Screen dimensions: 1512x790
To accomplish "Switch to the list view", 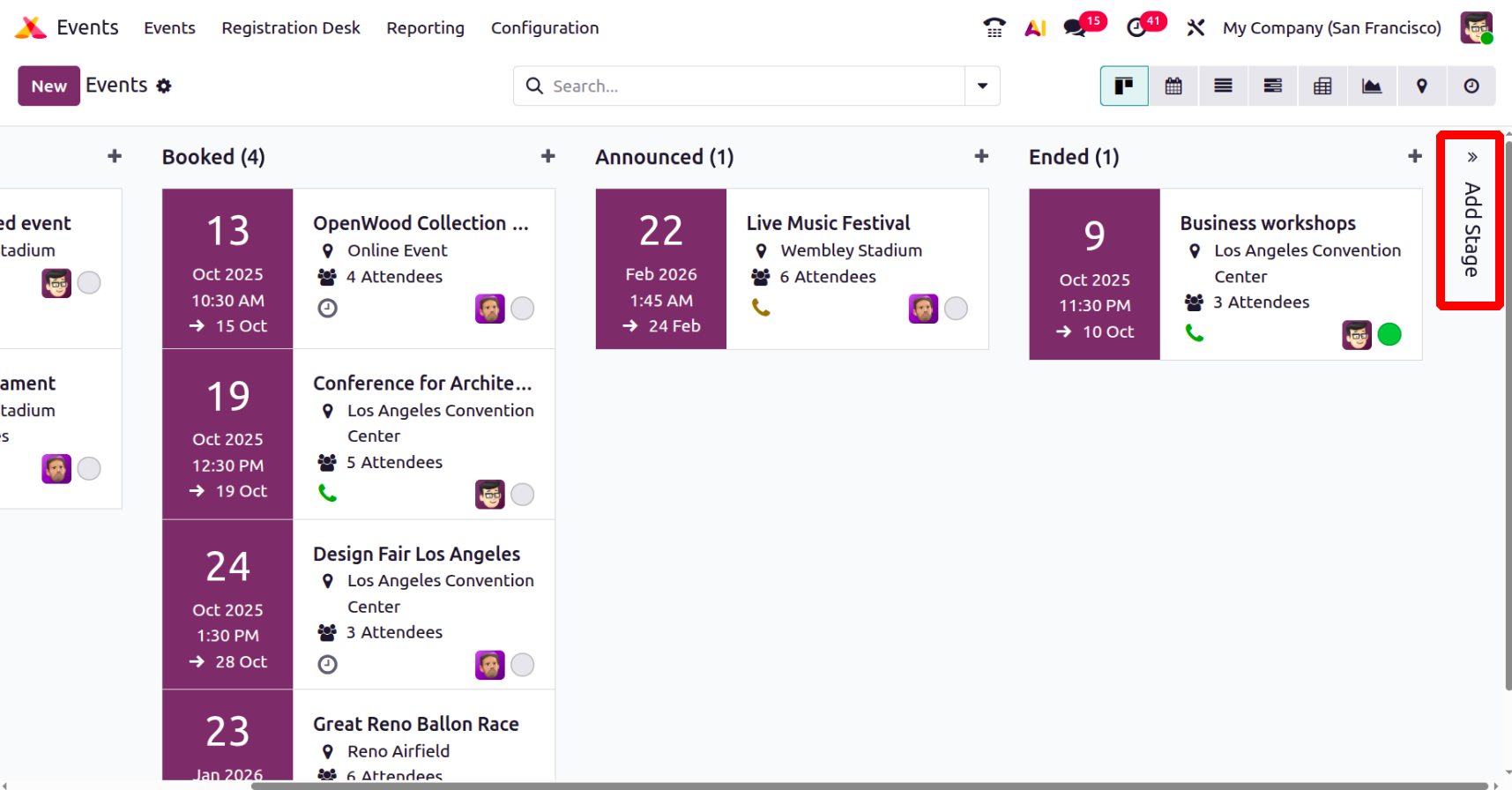I will click(x=1223, y=86).
